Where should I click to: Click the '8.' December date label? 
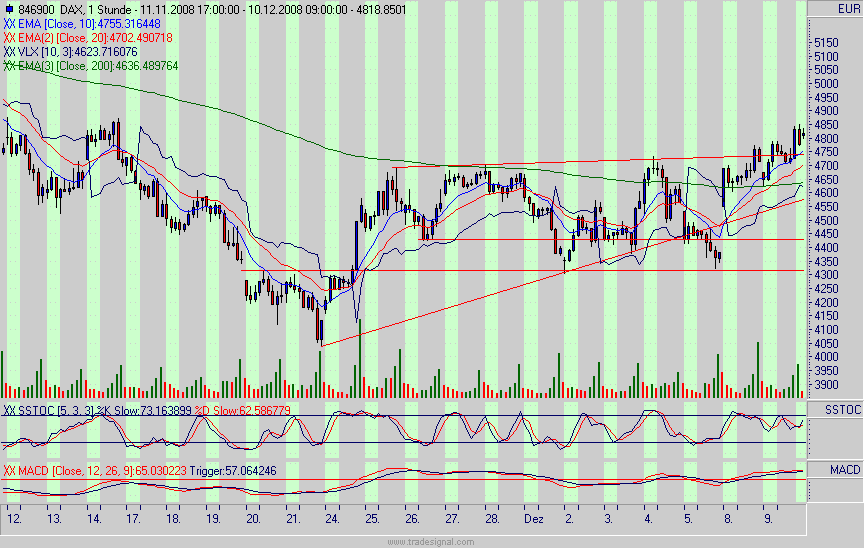pyautogui.click(x=728, y=519)
